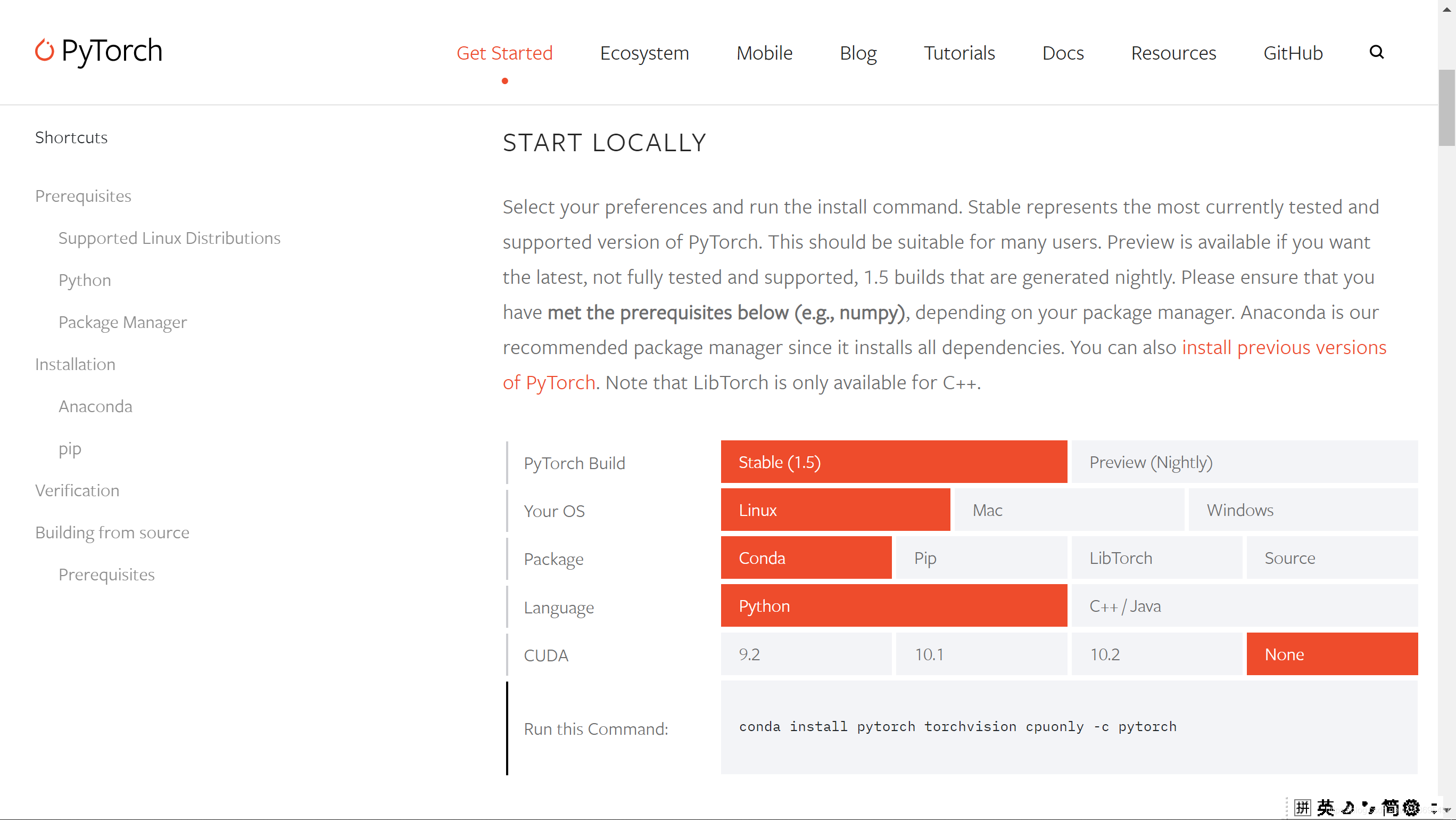
Task: Click the IME simplified Chinese icon
Action: point(1390,808)
